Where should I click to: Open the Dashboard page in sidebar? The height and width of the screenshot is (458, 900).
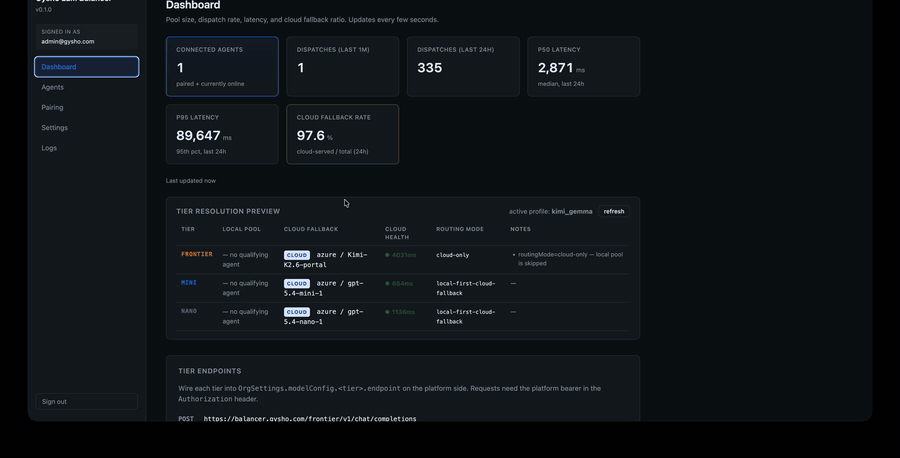point(87,67)
